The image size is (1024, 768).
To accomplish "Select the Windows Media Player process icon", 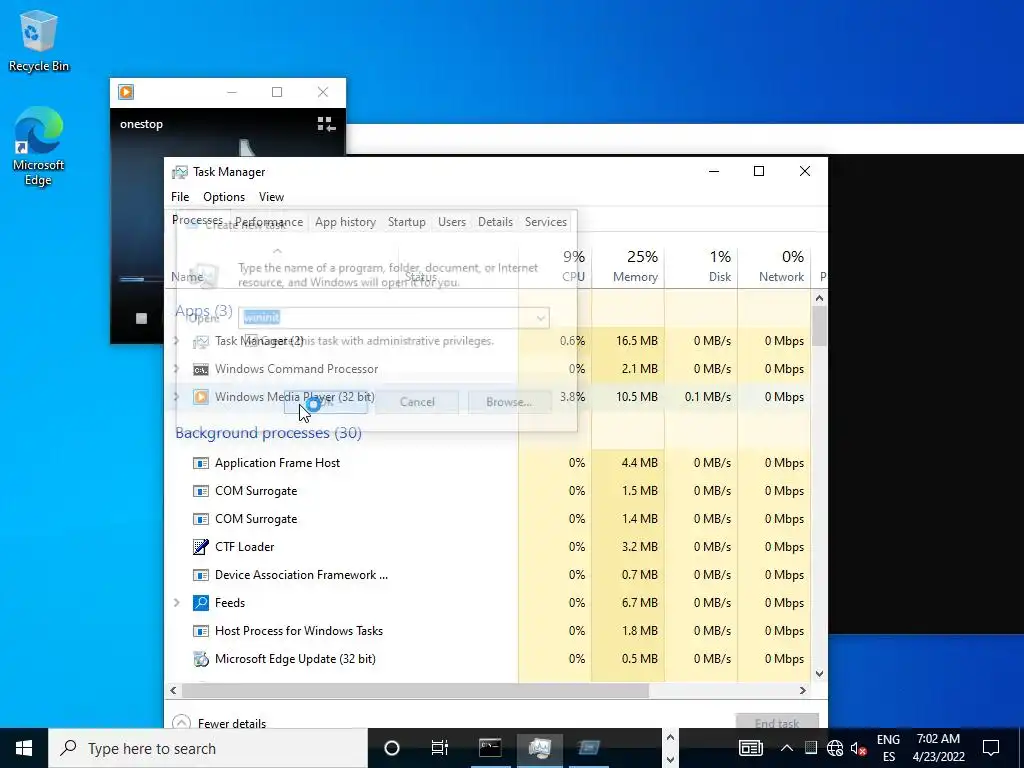I will (200, 397).
